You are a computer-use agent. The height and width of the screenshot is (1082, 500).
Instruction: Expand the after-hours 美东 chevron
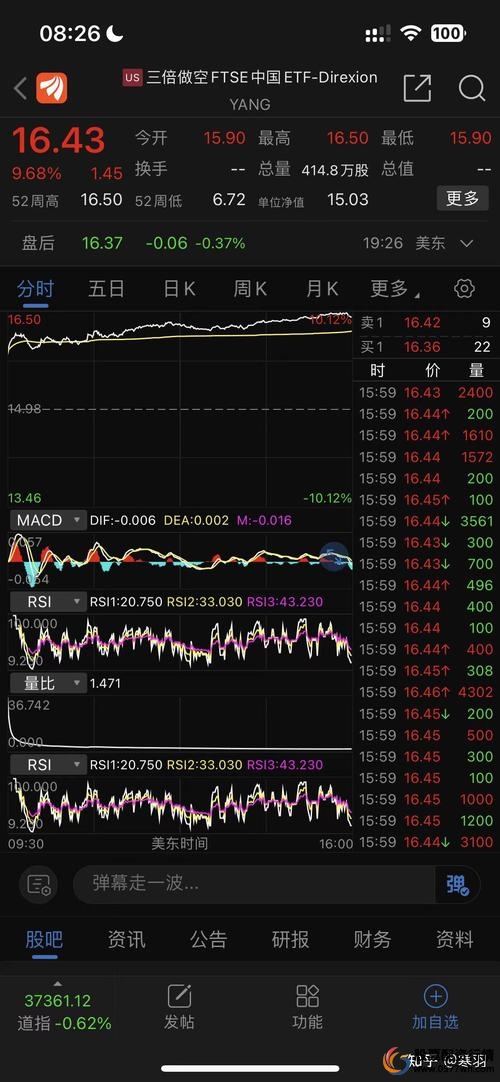467,244
